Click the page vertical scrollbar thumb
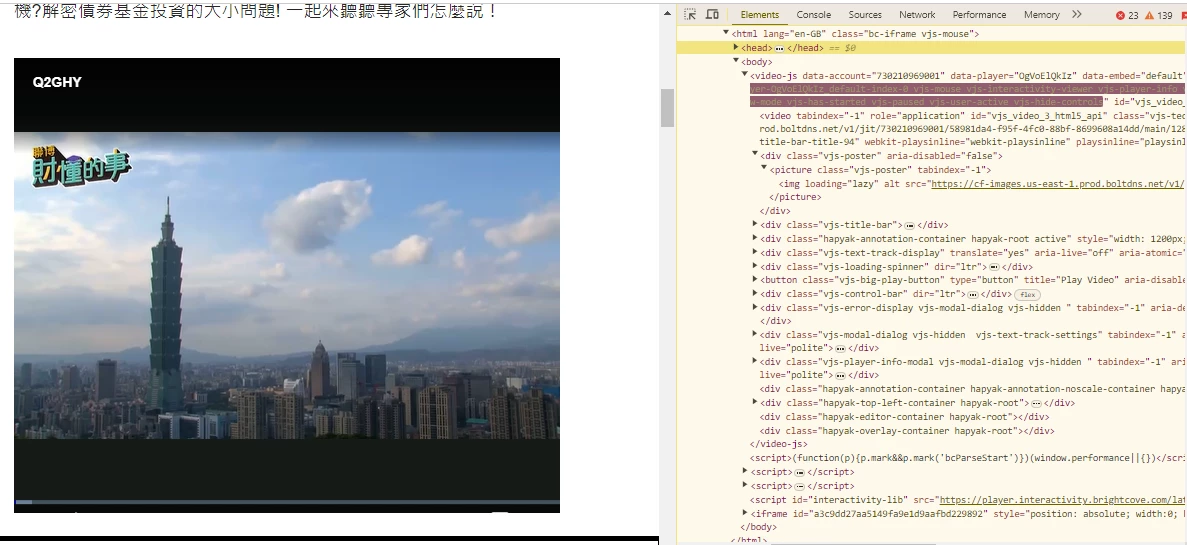The image size is (1187, 545). 667,107
